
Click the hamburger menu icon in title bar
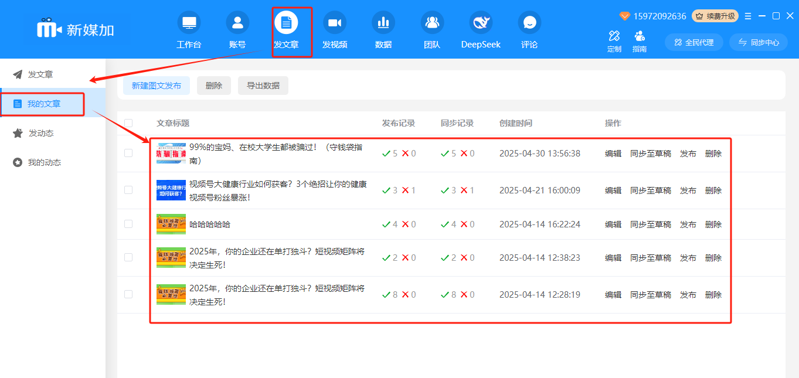coord(748,16)
